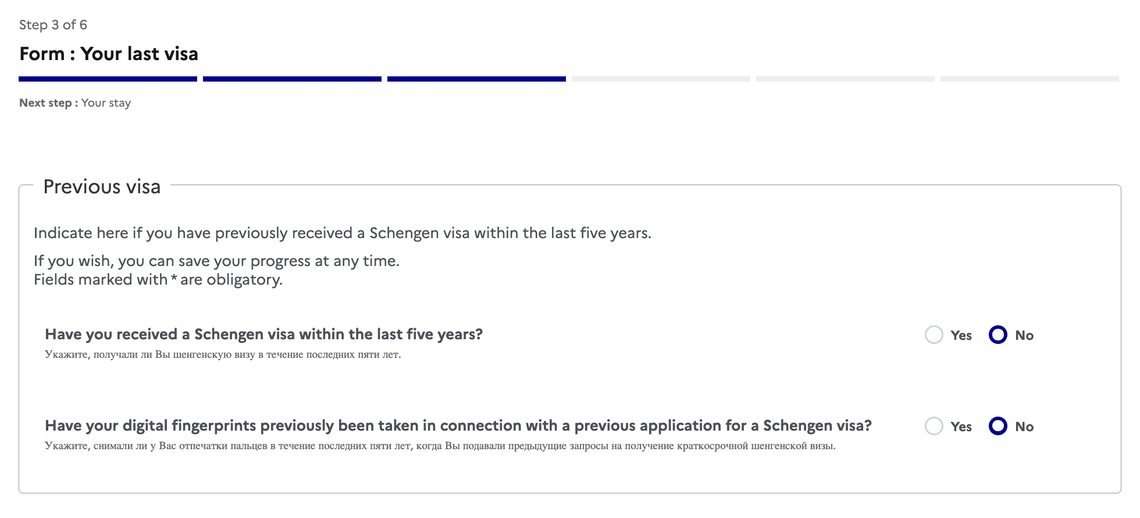Click the Russian hint under the Schengen visa question
1140x518 pixels.
click(223, 354)
